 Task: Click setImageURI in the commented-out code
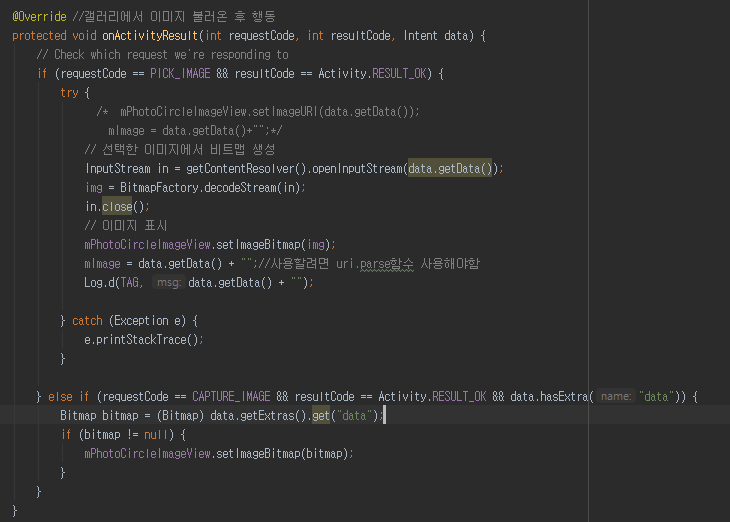click(x=285, y=112)
